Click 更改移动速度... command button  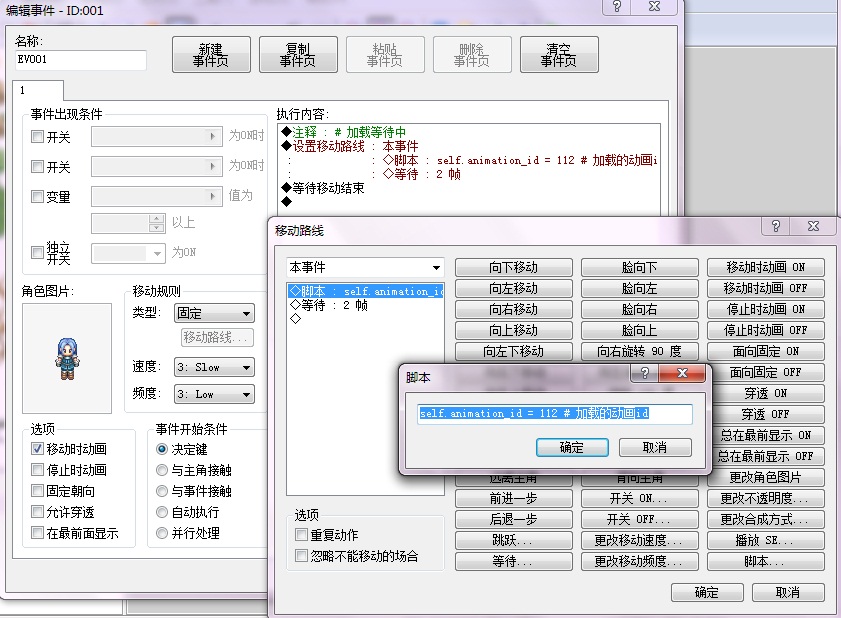[639, 540]
